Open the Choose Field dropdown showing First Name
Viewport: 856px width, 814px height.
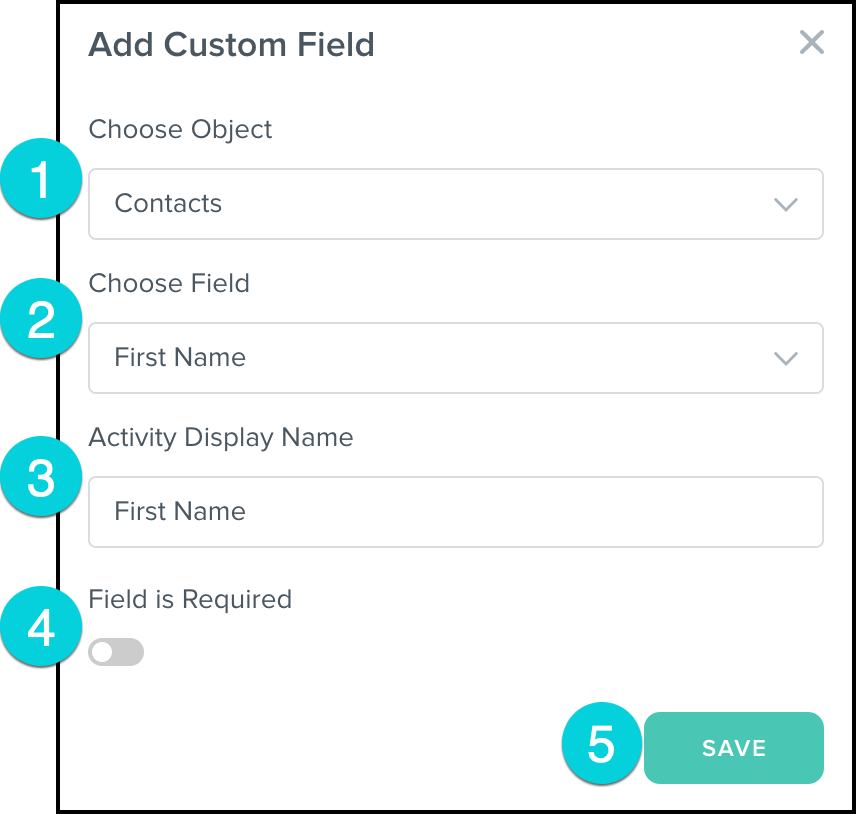pos(455,358)
